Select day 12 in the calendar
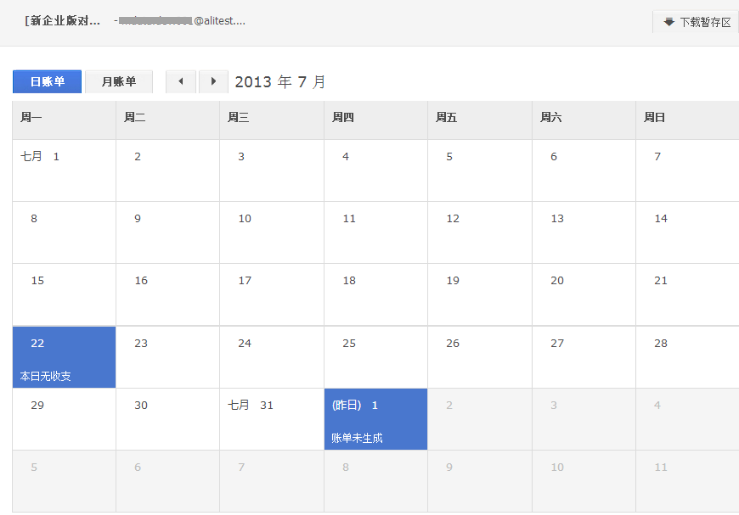 (x=480, y=233)
